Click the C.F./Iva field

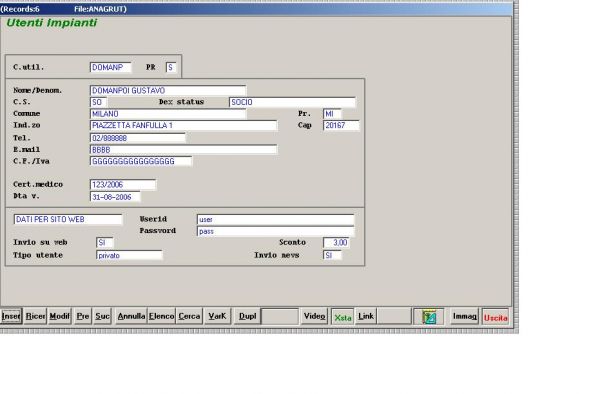[141, 161]
